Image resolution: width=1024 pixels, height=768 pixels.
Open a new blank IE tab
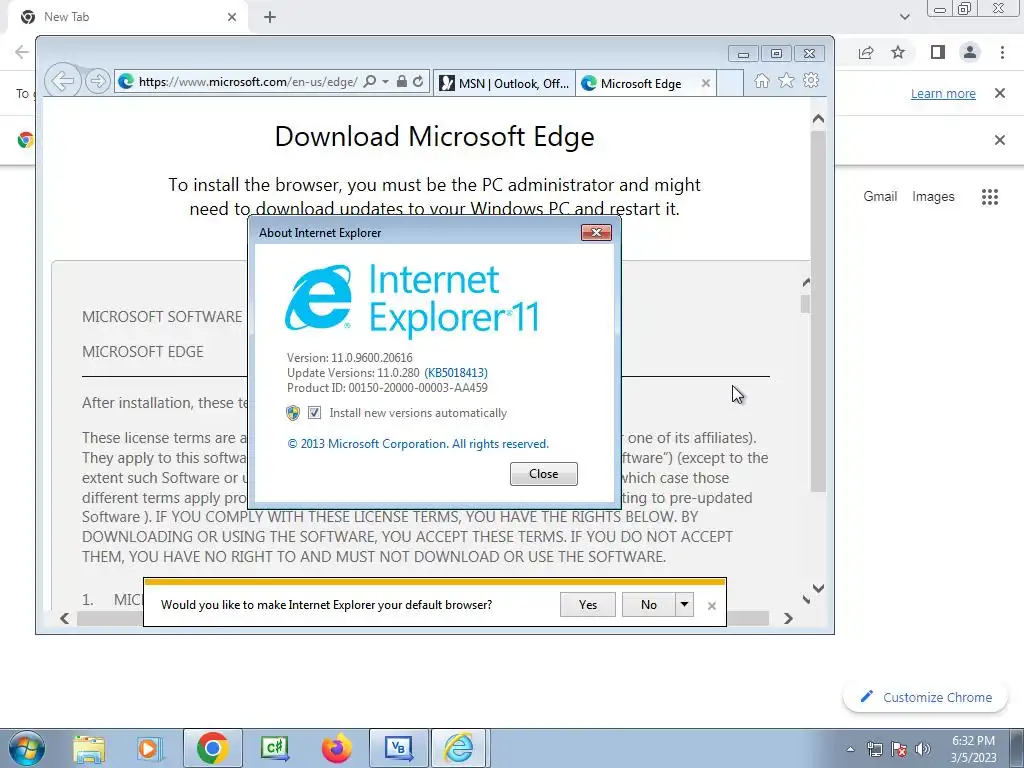click(x=730, y=84)
